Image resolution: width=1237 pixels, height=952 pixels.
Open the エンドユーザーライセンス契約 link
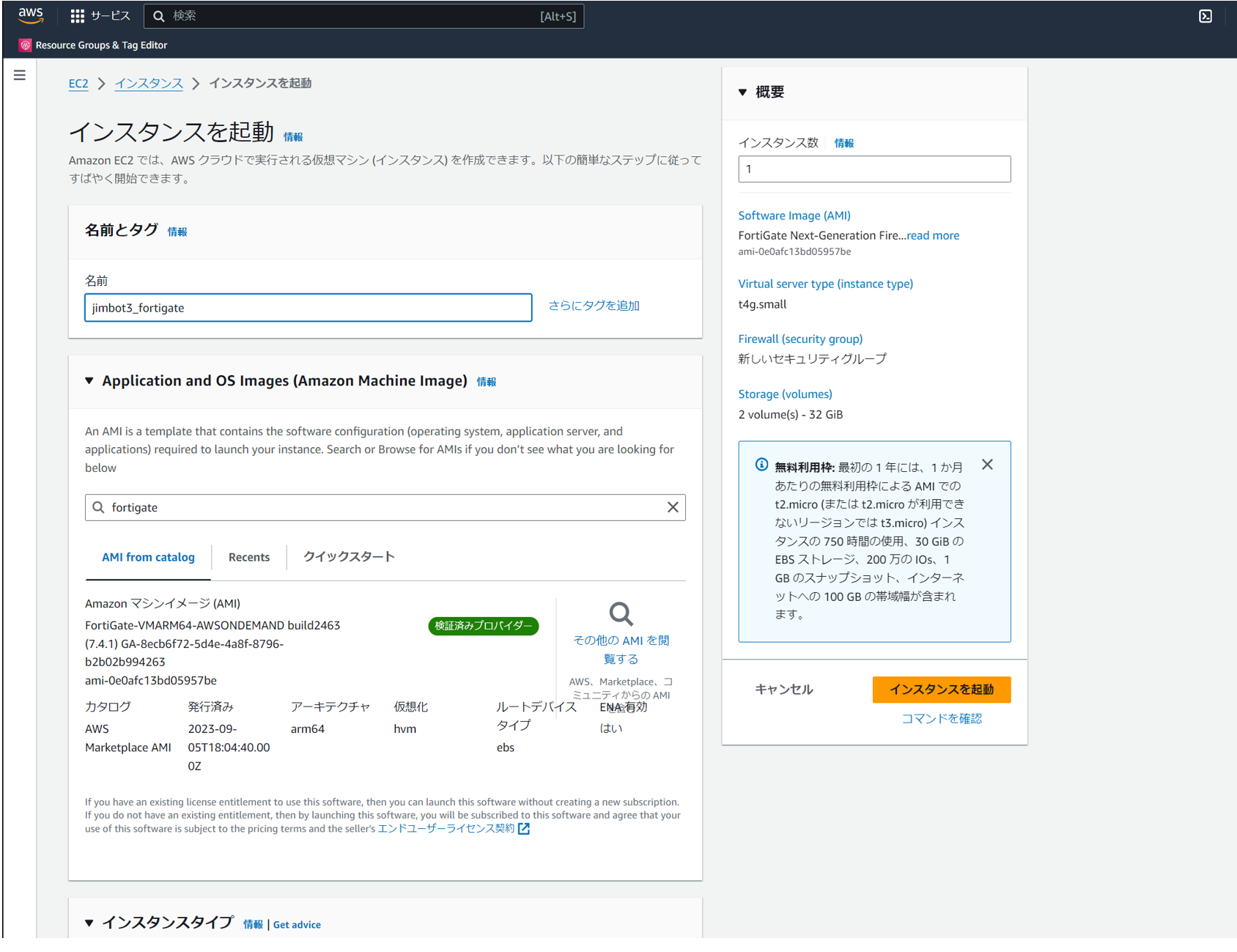446,829
